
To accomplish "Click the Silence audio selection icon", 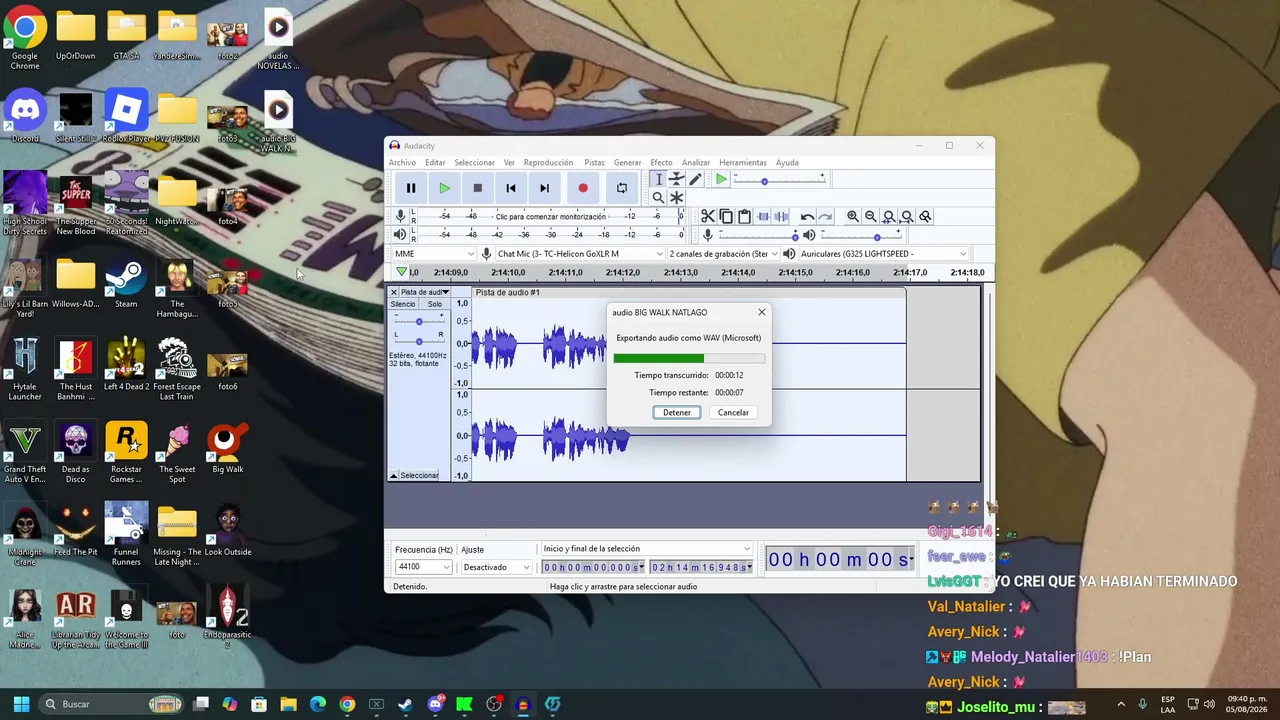I will click(781, 217).
